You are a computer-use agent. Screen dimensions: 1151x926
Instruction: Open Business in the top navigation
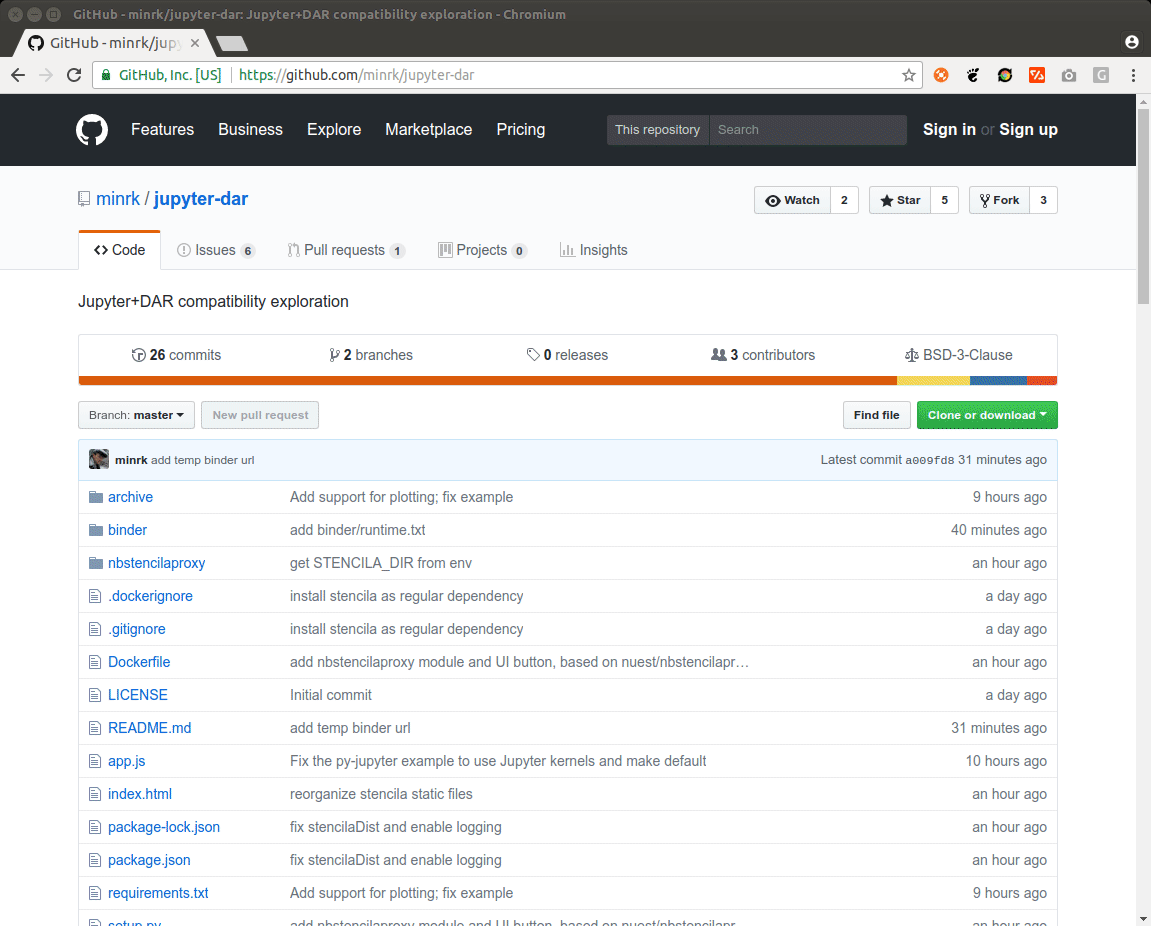250,130
